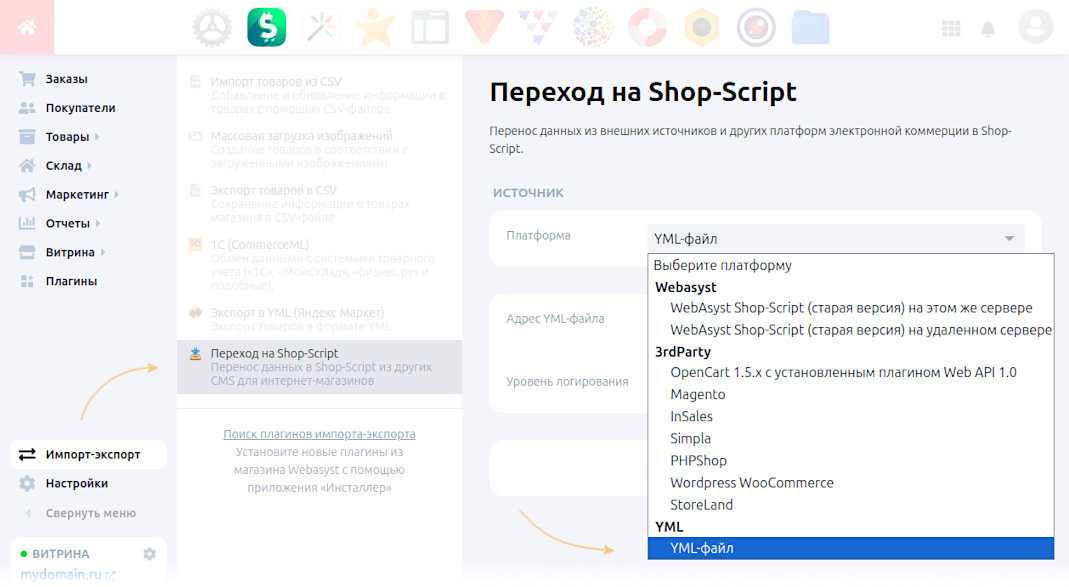Open the blue folder app icon

(x=810, y=27)
